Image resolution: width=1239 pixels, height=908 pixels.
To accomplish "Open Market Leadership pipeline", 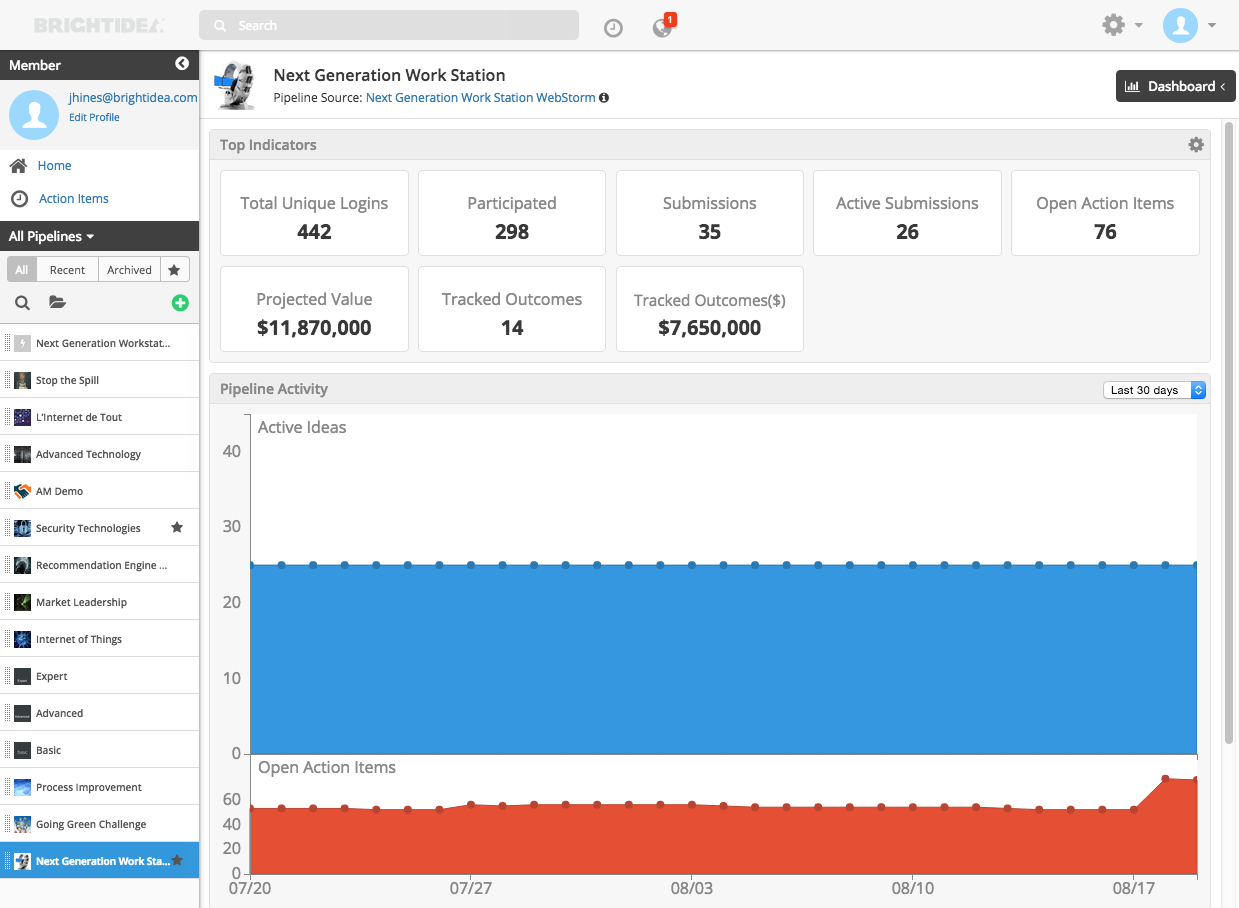I will pos(100,602).
